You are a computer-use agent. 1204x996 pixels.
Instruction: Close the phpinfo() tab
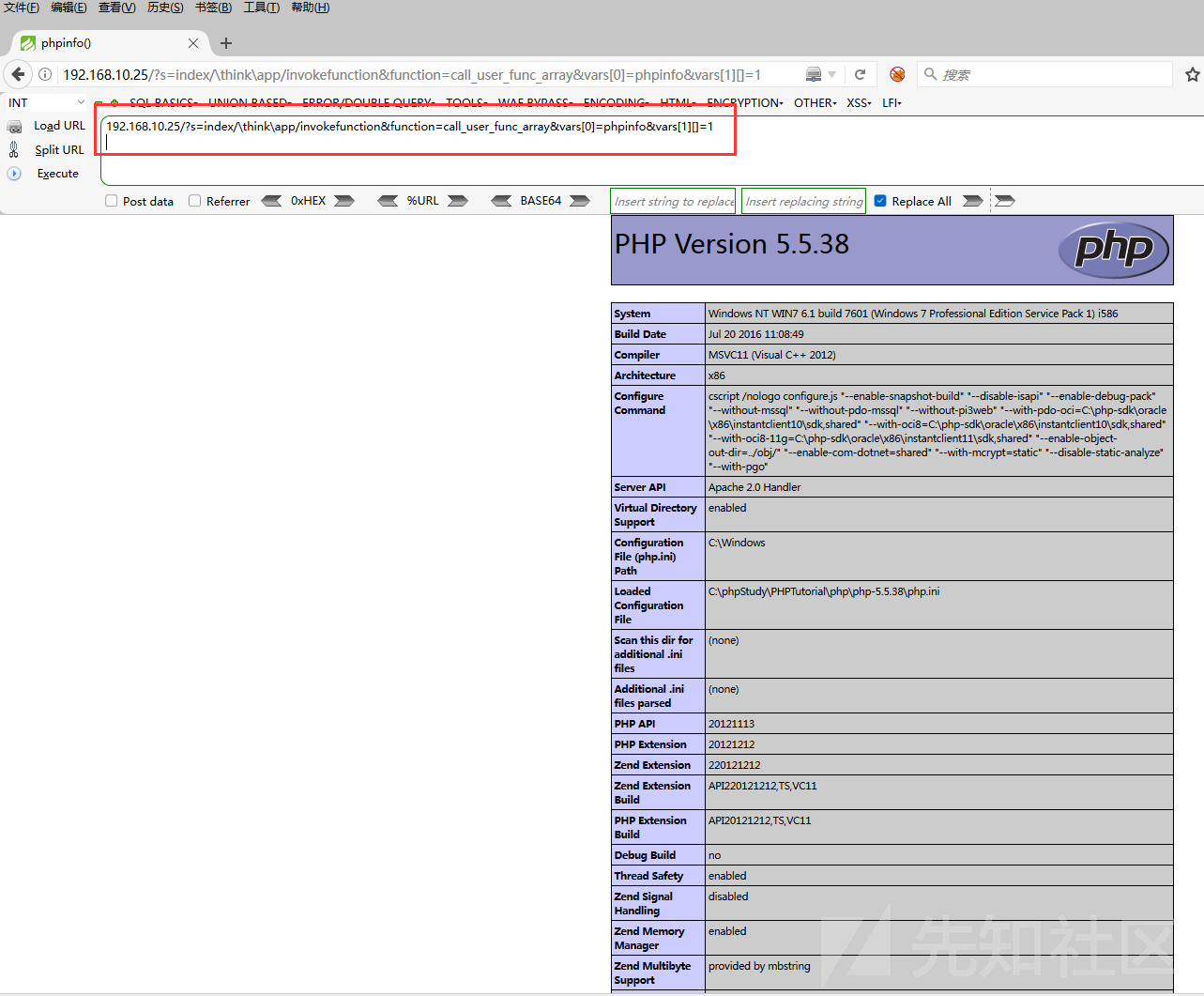193,43
